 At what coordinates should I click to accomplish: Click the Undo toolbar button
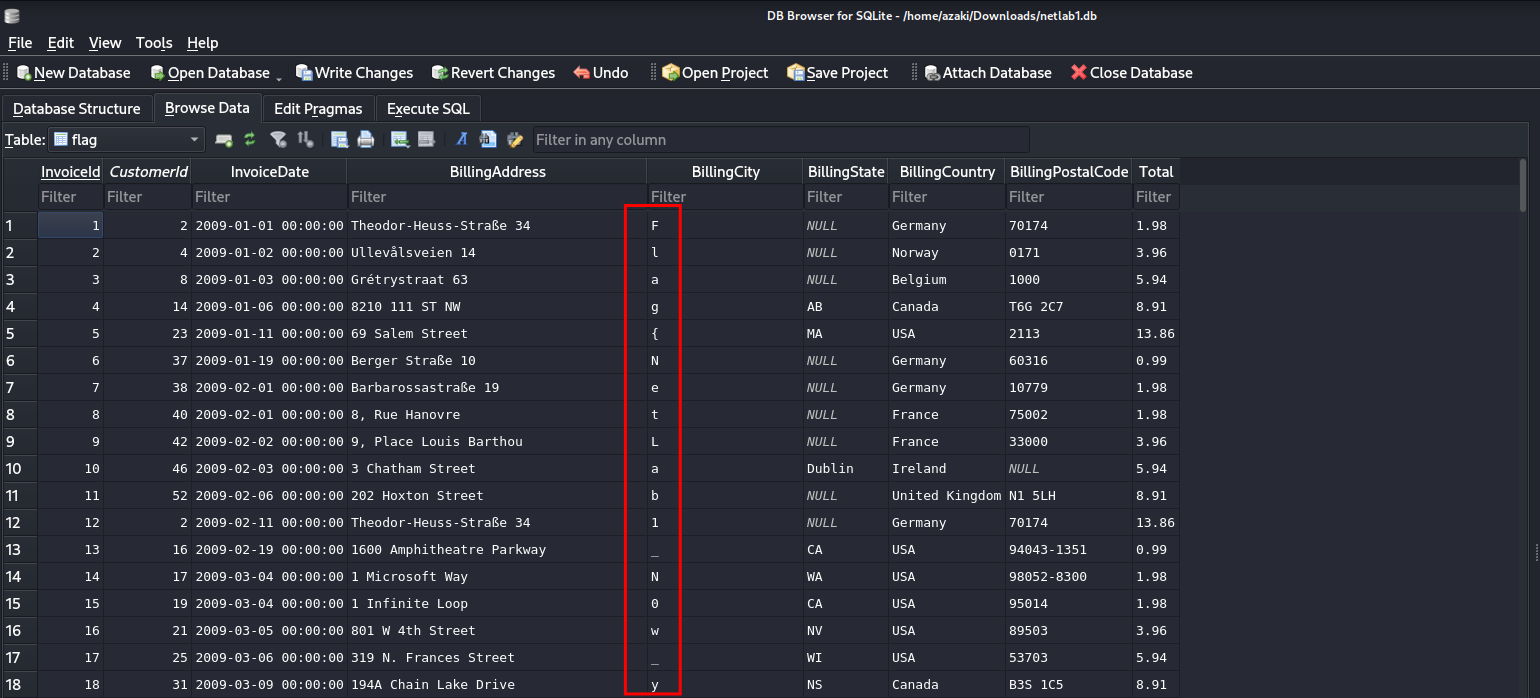click(x=601, y=73)
